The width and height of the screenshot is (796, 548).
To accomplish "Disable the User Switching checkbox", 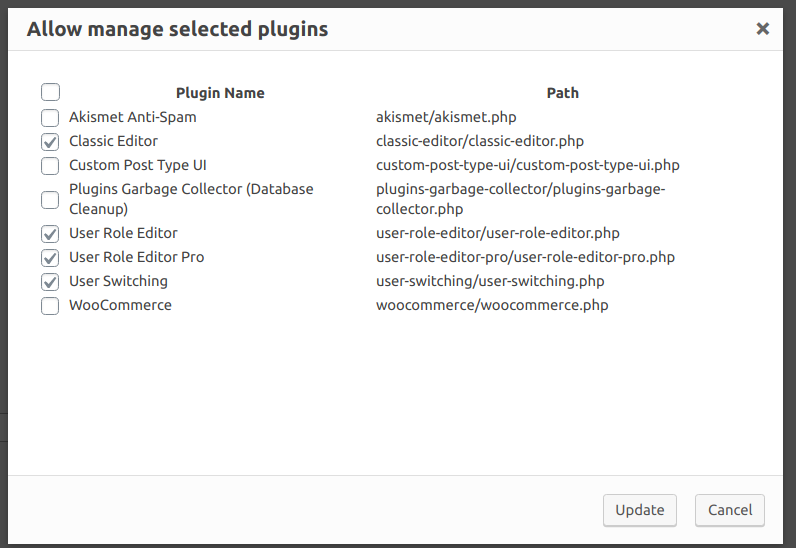I will click(x=50, y=281).
